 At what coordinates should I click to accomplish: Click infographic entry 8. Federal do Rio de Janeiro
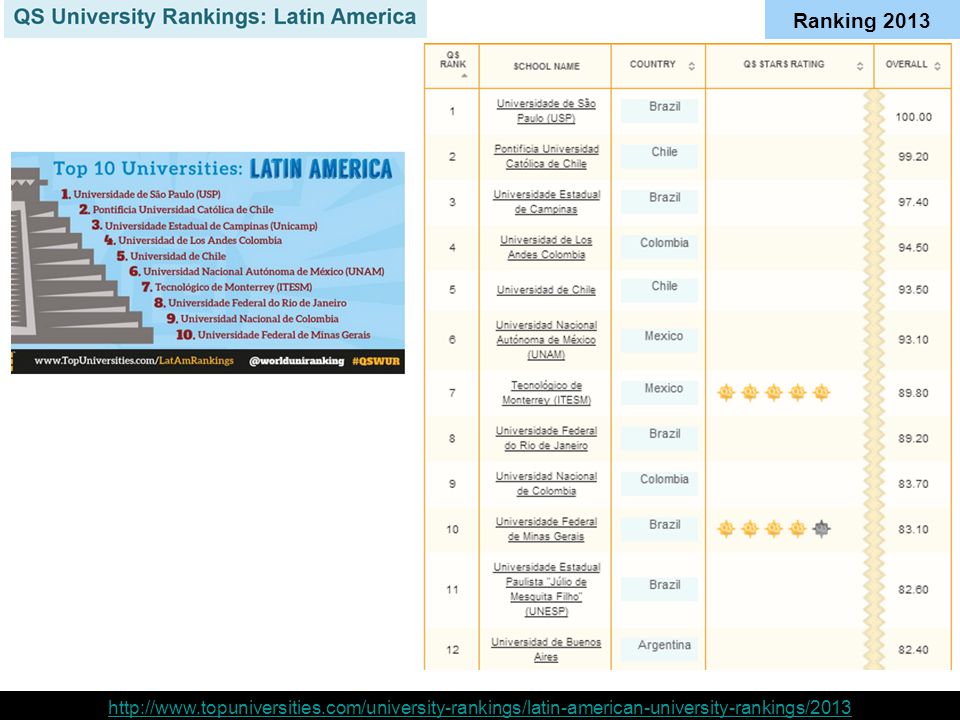click(x=250, y=302)
